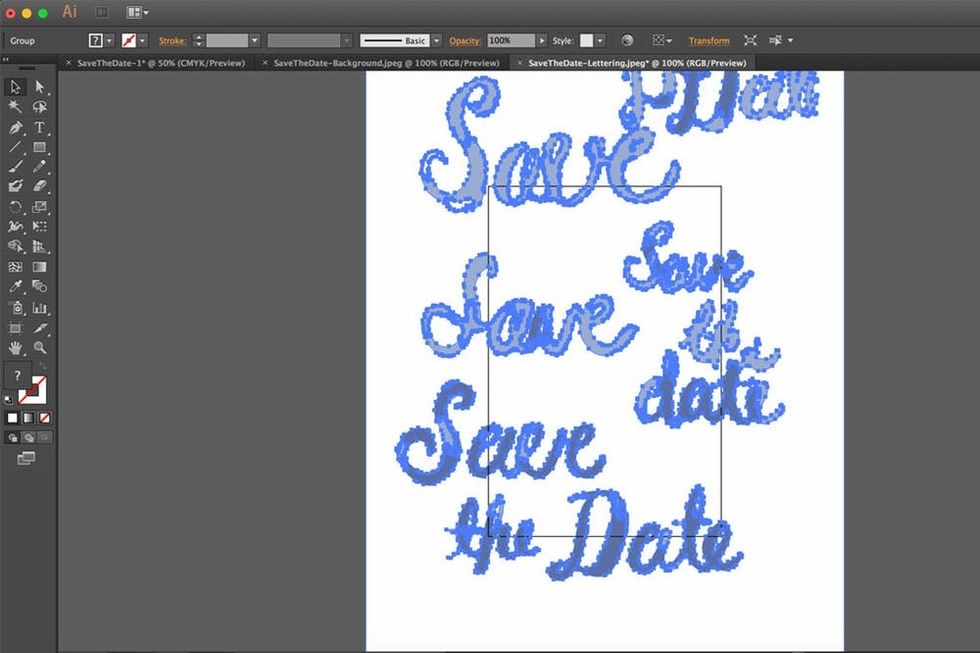Choose the Paintbrush tool
The image size is (980, 653).
pos(15,167)
